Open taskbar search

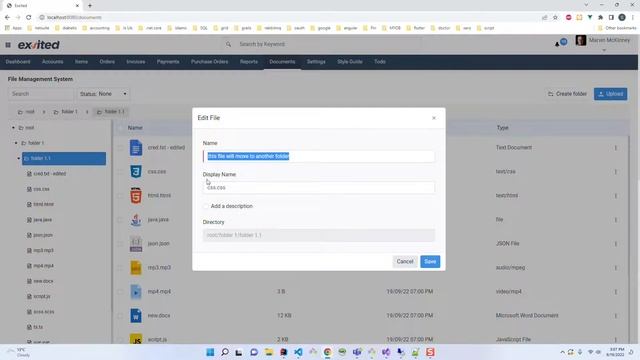click(x=224, y=352)
